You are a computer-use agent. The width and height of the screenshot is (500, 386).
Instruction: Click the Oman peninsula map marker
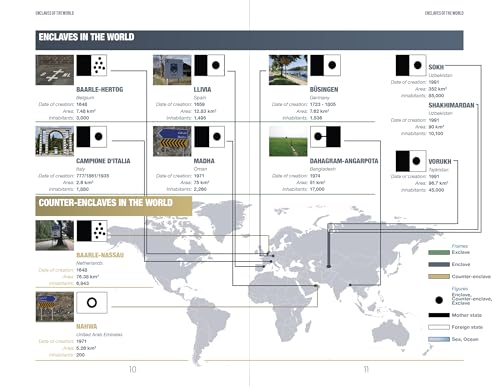tap(316, 286)
